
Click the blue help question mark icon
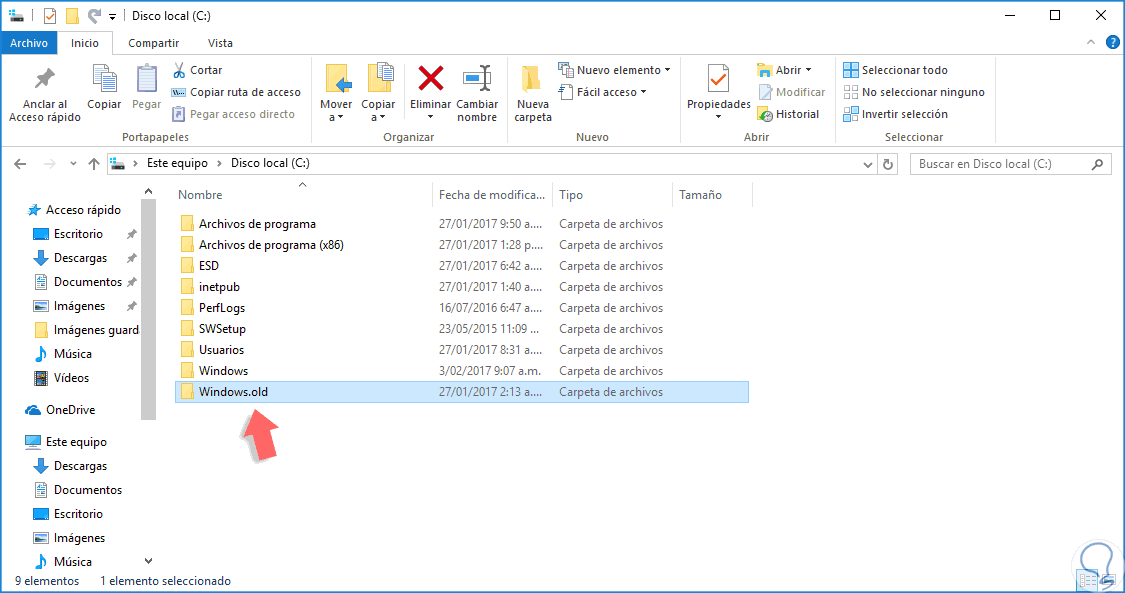coord(1113,43)
